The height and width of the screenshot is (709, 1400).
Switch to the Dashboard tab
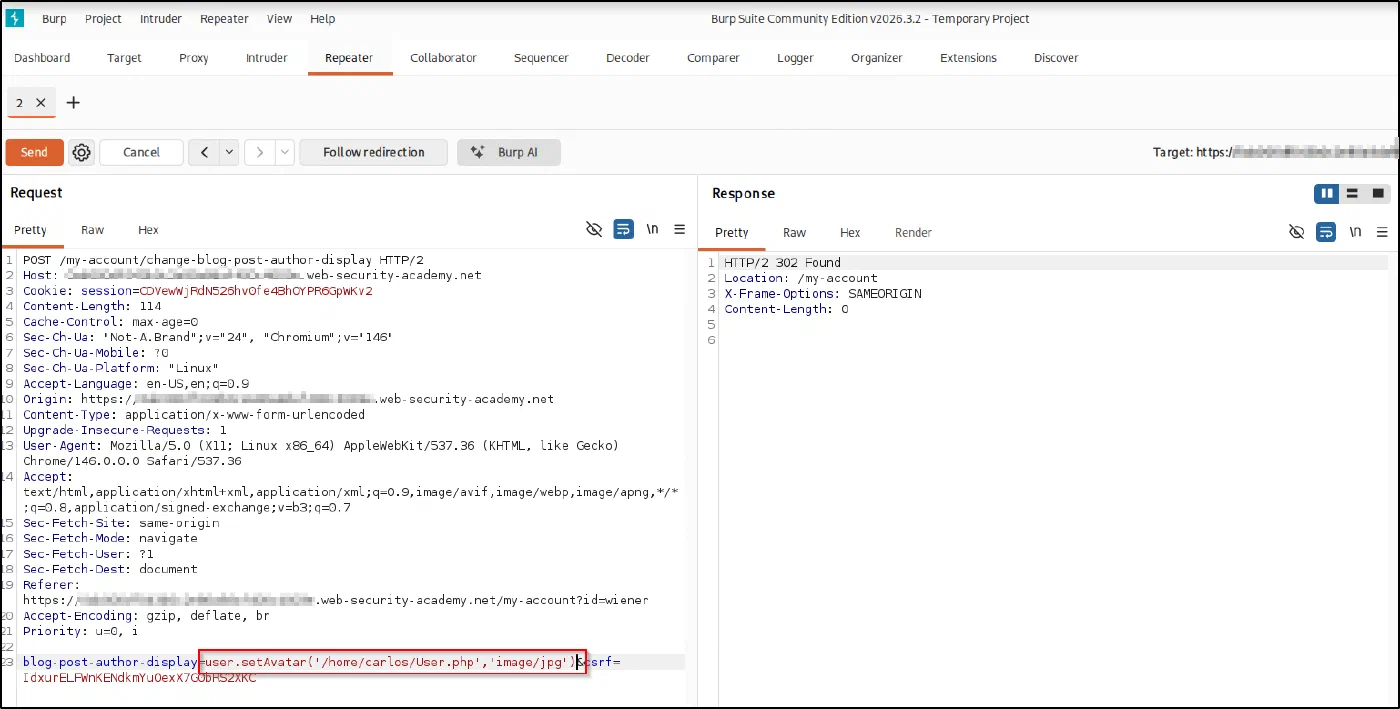click(x=42, y=58)
